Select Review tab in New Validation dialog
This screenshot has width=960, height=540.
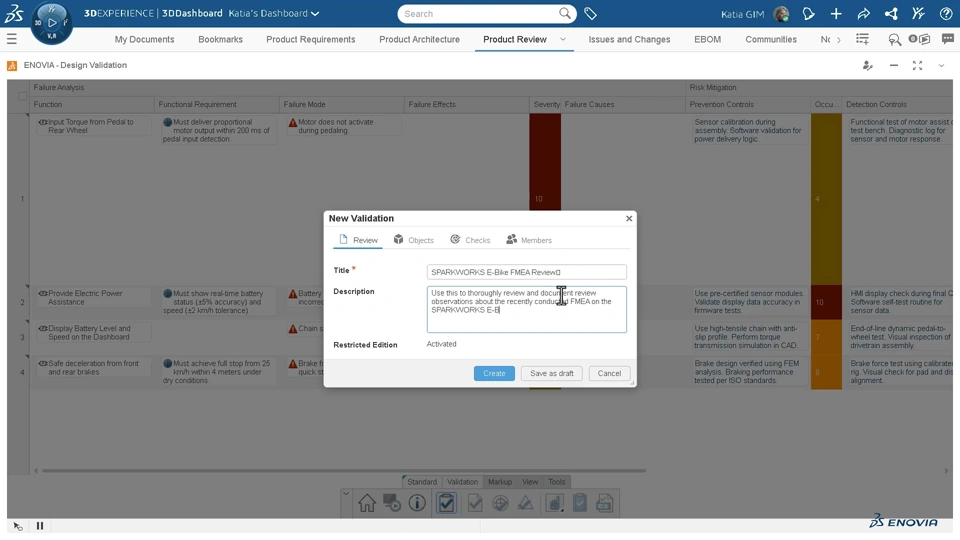coord(358,240)
